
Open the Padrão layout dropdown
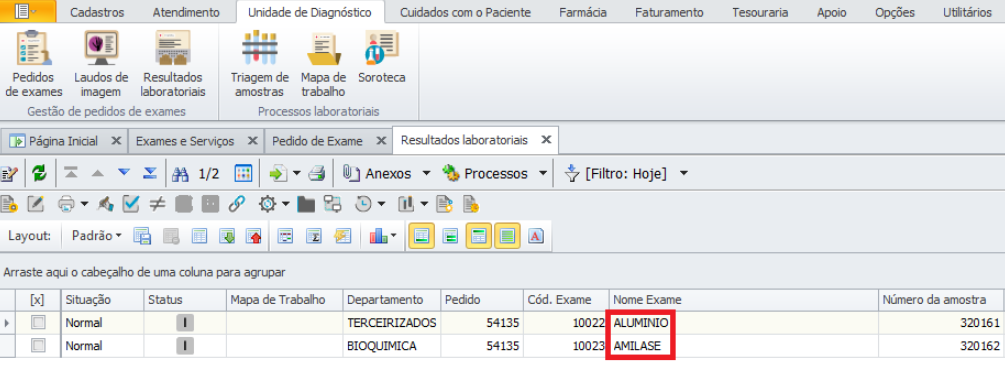click(x=96, y=236)
